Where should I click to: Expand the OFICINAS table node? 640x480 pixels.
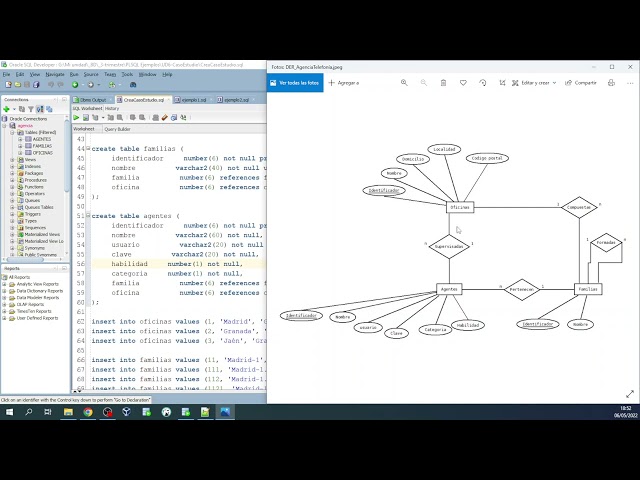[20, 153]
